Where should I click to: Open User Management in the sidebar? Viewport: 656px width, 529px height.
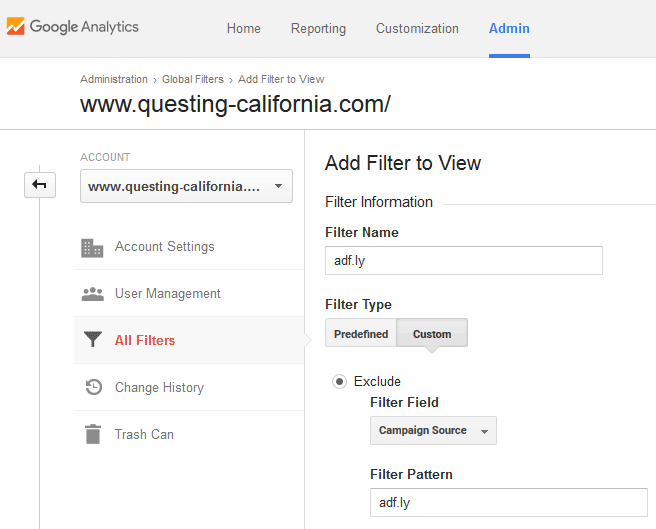pyautogui.click(x=189, y=293)
